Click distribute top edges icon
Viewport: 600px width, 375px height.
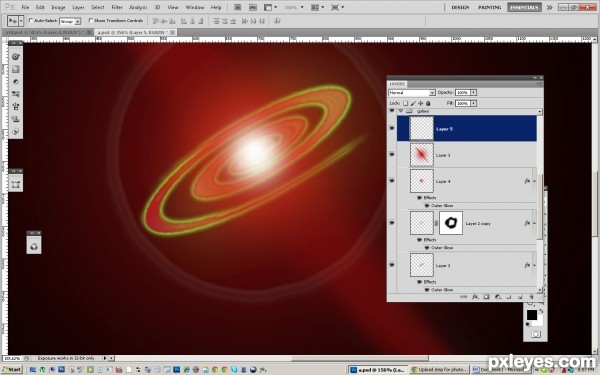pyautogui.click(x=216, y=21)
